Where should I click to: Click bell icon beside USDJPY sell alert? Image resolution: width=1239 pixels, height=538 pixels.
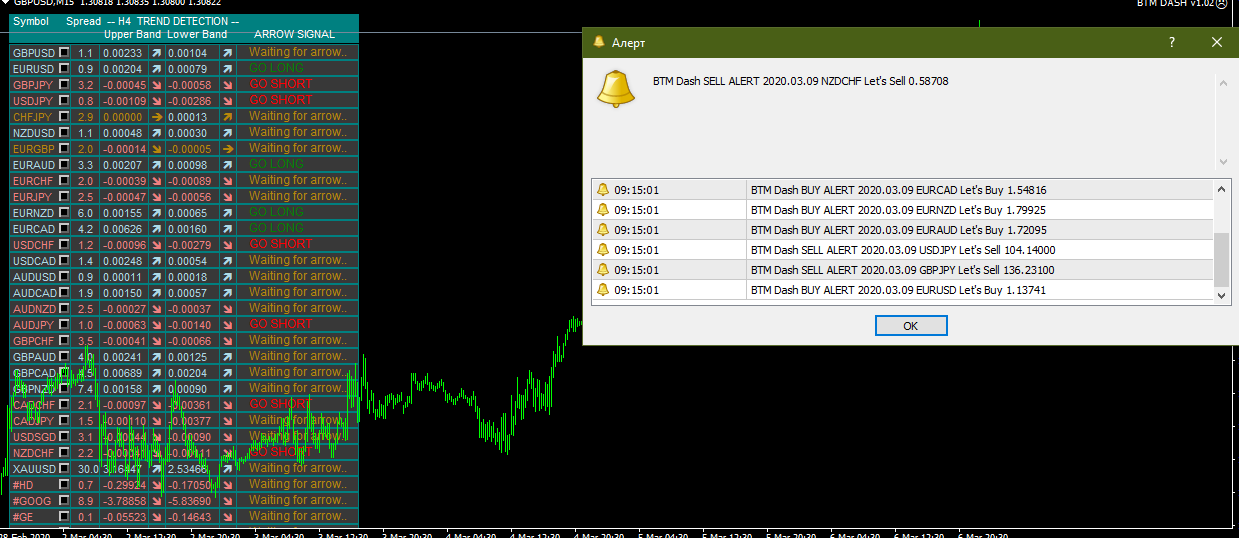tap(602, 250)
